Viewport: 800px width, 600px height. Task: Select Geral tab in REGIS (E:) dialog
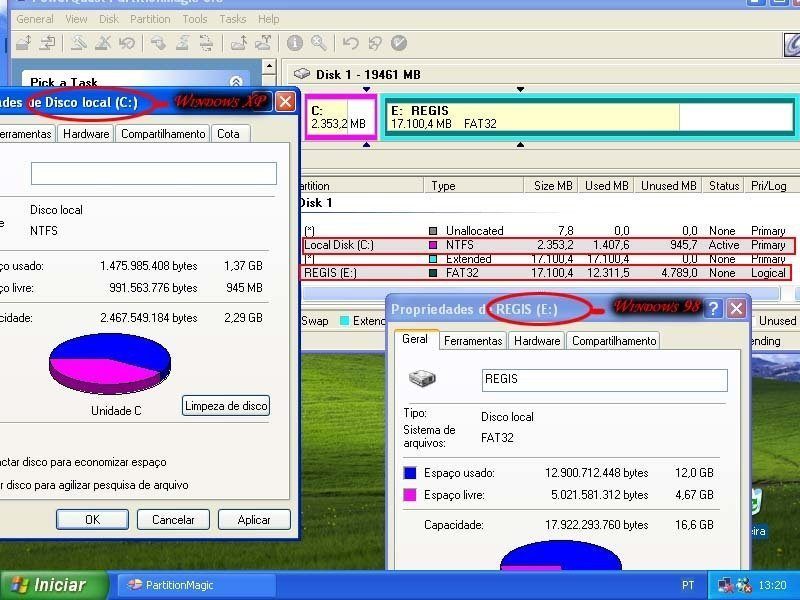pos(415,339)
